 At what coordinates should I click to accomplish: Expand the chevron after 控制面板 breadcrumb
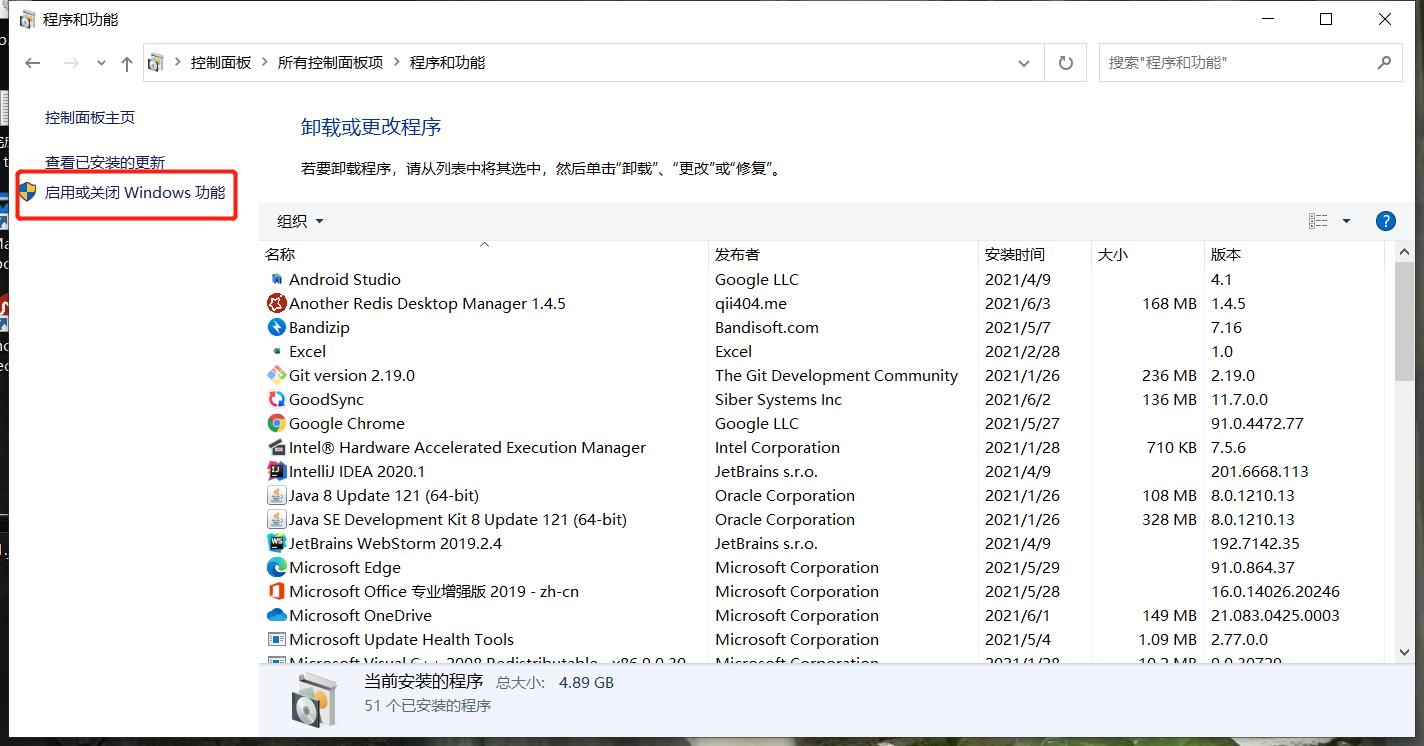[265, 63]
